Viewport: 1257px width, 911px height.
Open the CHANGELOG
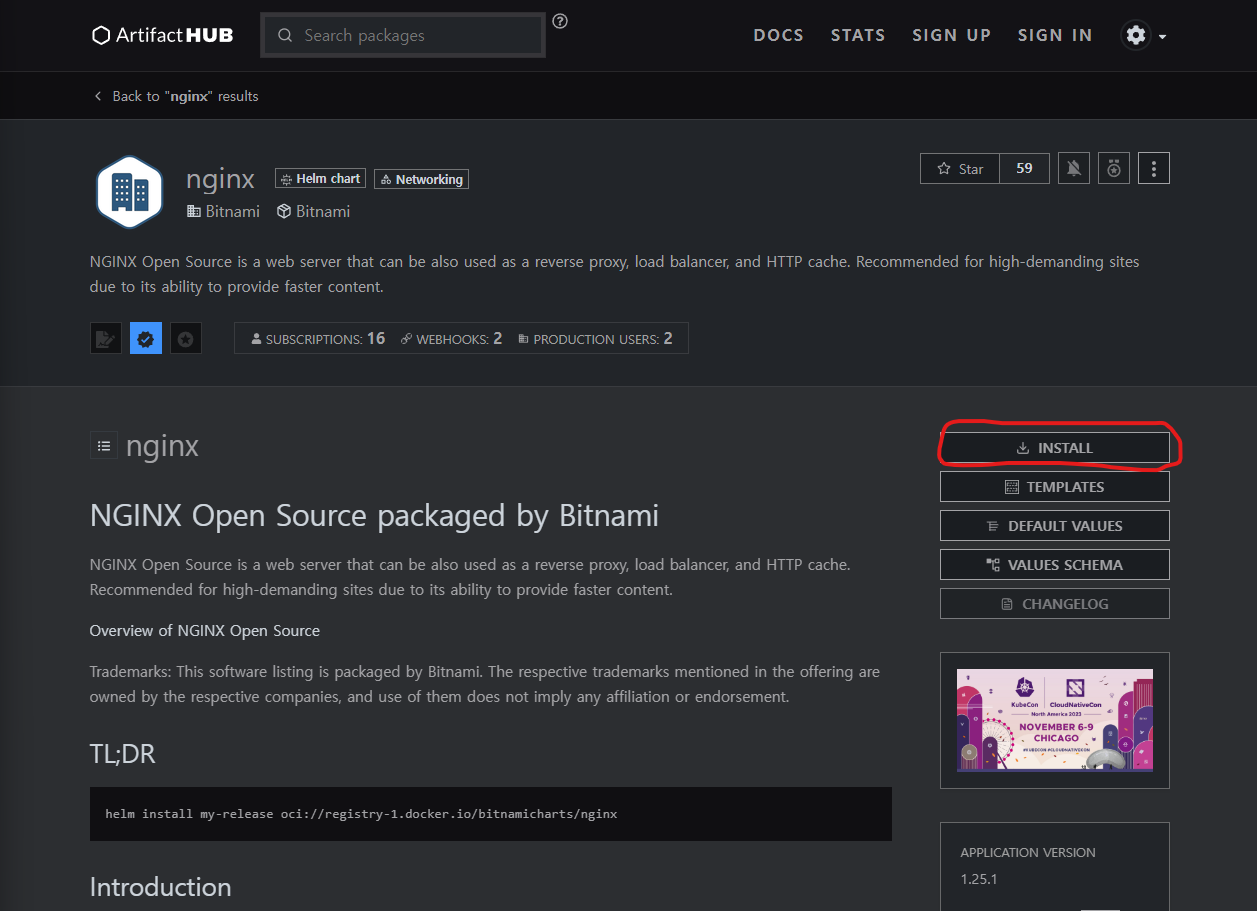[1054, 604]
